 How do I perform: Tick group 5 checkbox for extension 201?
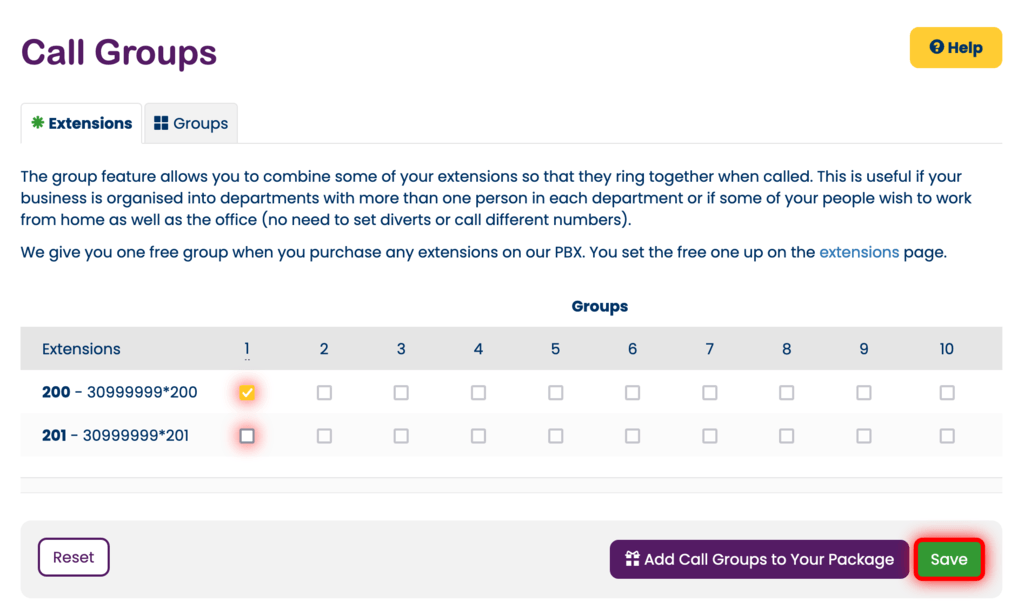555,436
